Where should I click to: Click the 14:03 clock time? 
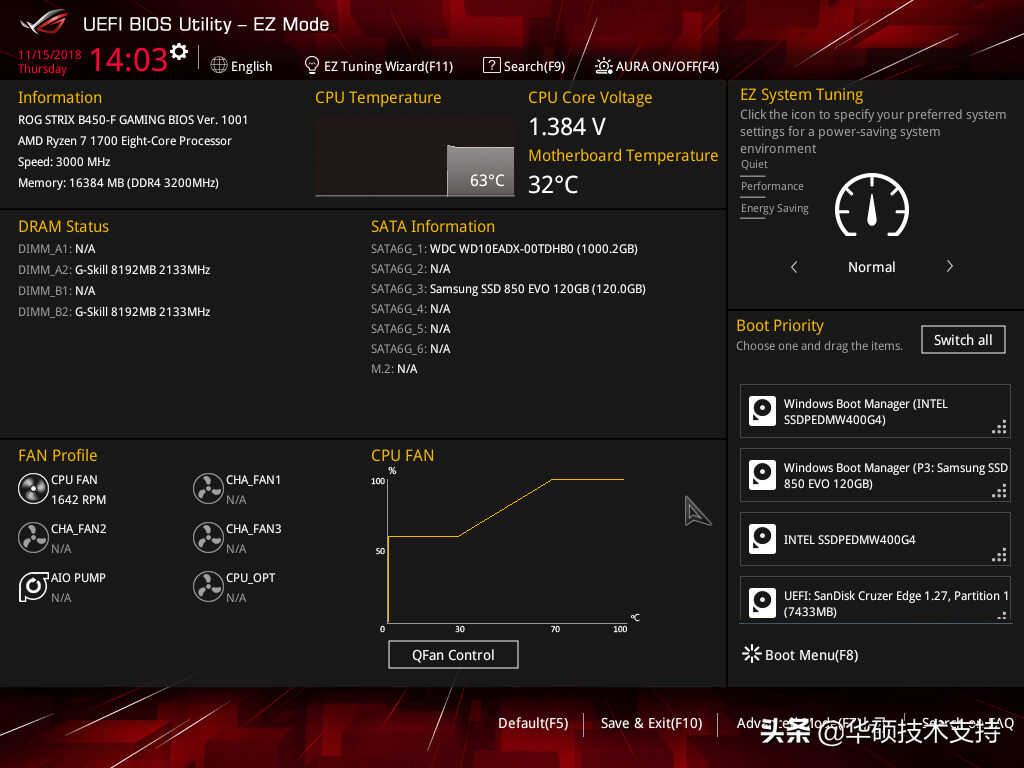[x=129, y=60]
